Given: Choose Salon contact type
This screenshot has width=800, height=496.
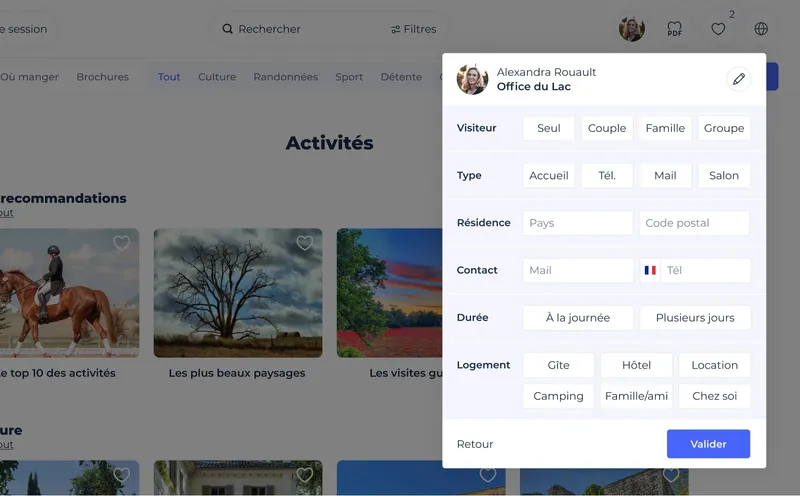Looking at the screenshot, I should (x=724, y=176).
